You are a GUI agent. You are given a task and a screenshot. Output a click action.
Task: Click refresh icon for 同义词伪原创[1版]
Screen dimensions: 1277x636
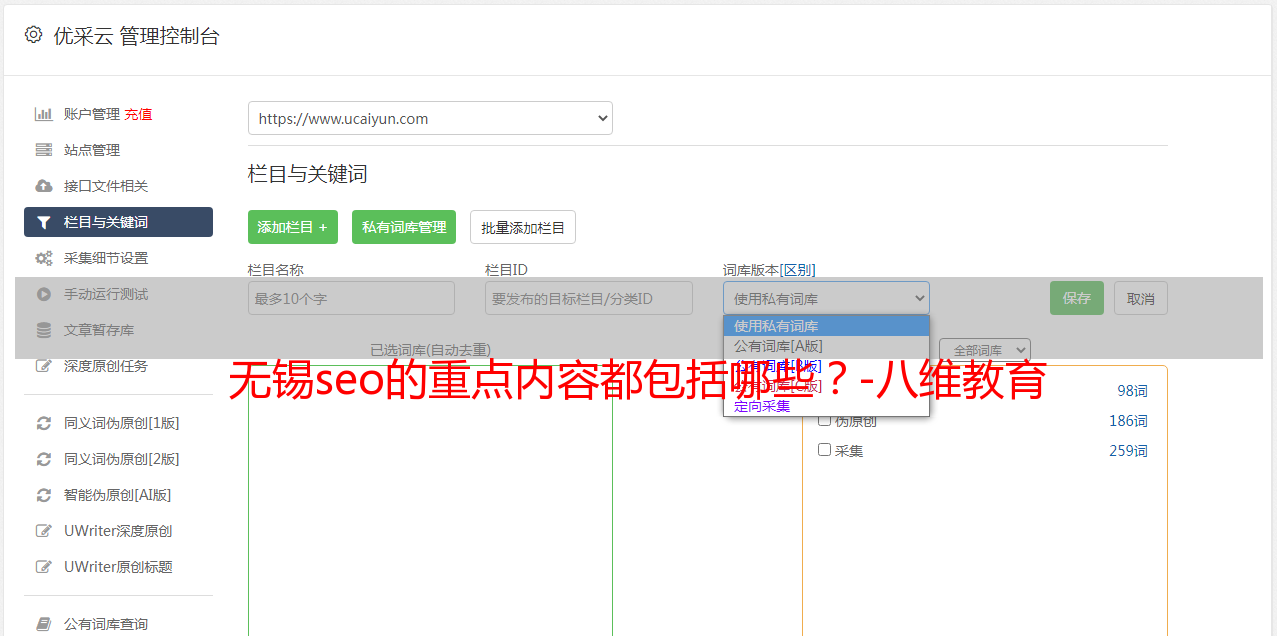pos(43,423)
